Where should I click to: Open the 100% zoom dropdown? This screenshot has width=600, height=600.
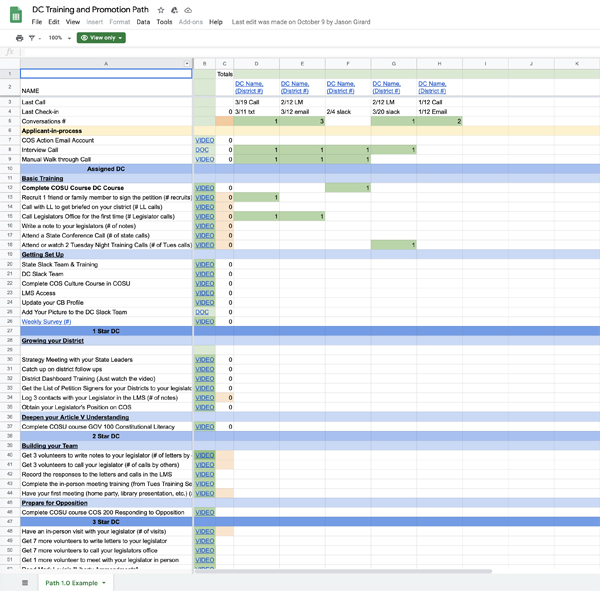tap(58, 38)
